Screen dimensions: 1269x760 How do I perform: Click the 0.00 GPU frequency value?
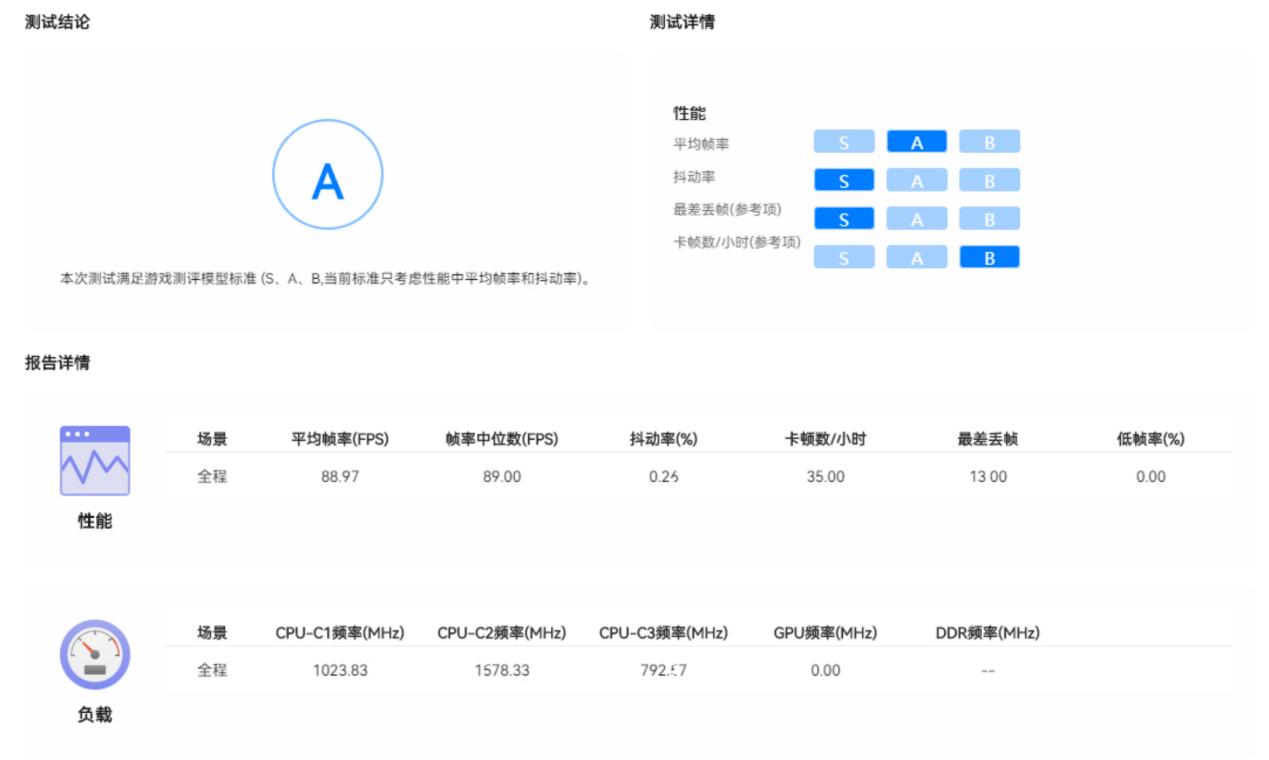(825, 671)
